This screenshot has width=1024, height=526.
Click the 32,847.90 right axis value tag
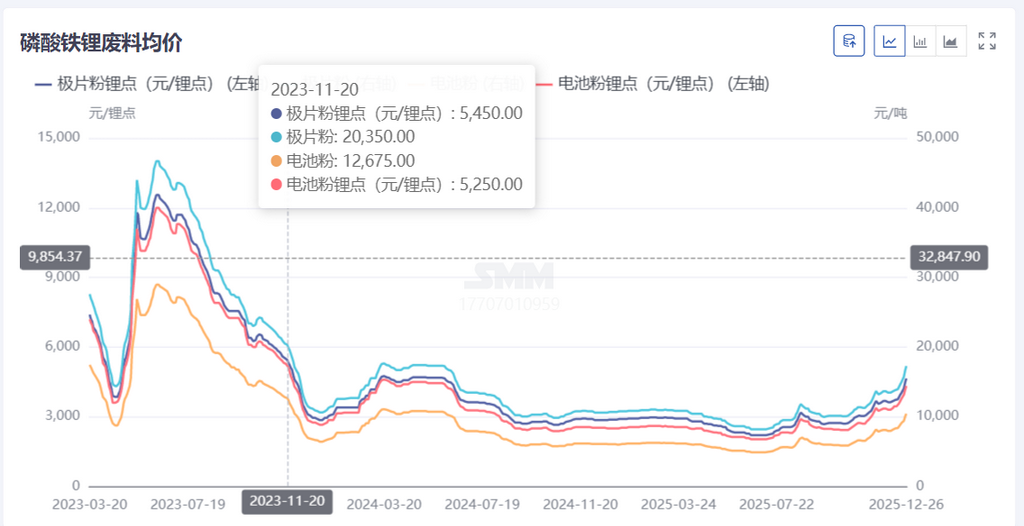click(x=947, y=257)
